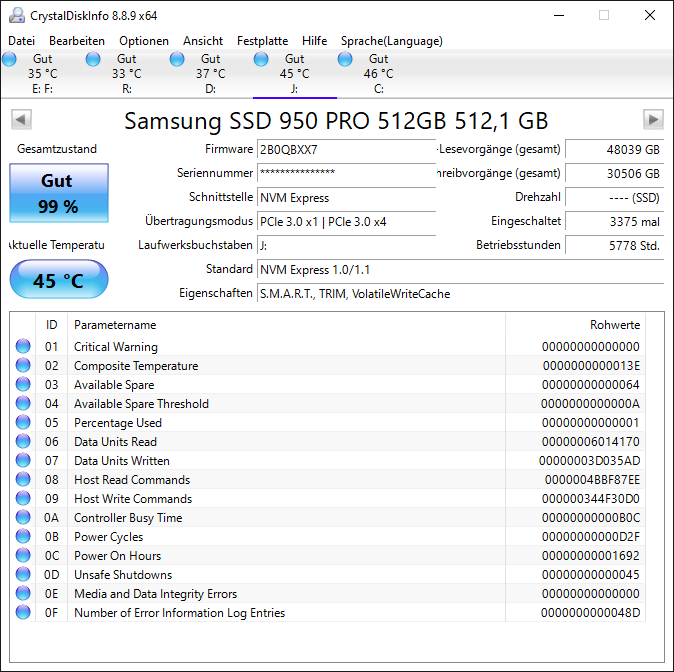Click the Rohwerte column header

coord(576,325)
